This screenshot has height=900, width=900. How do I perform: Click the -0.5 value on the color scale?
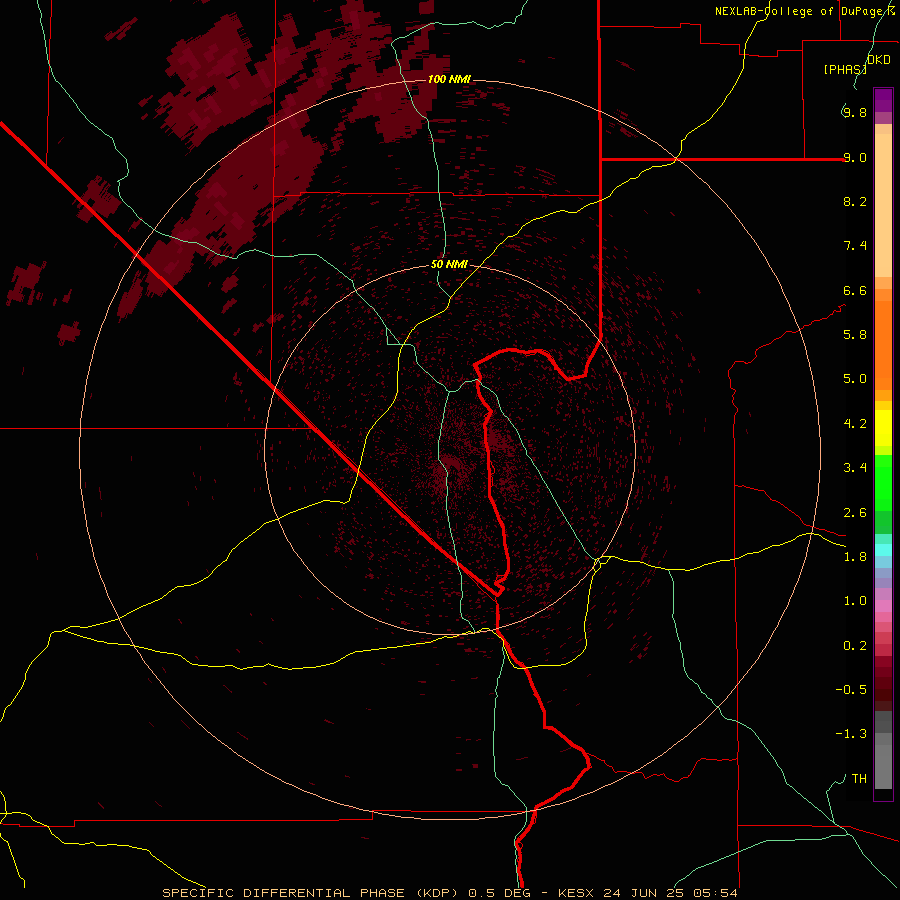coord(851,690)
